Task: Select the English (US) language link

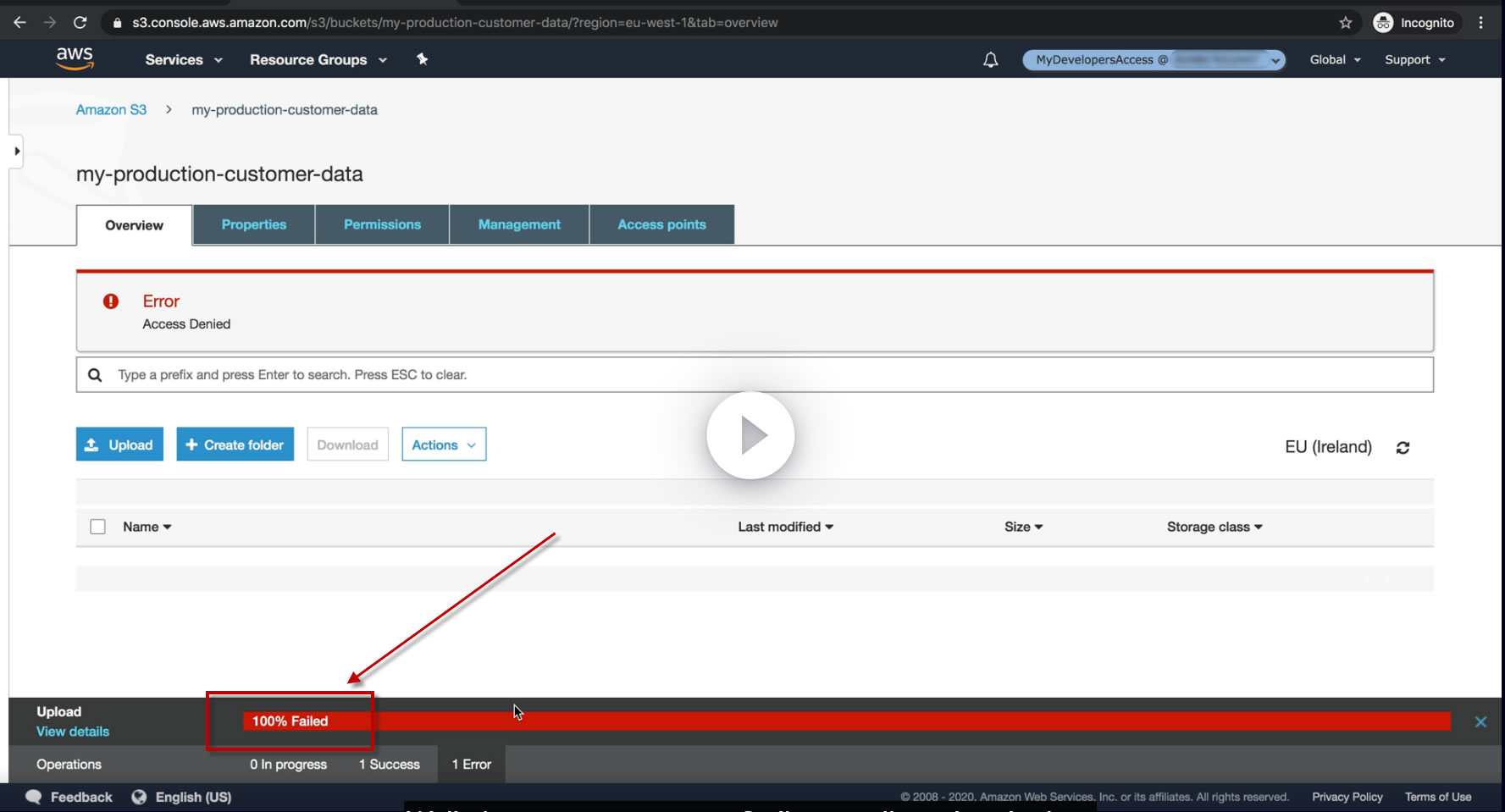Action: pos(193,797)
